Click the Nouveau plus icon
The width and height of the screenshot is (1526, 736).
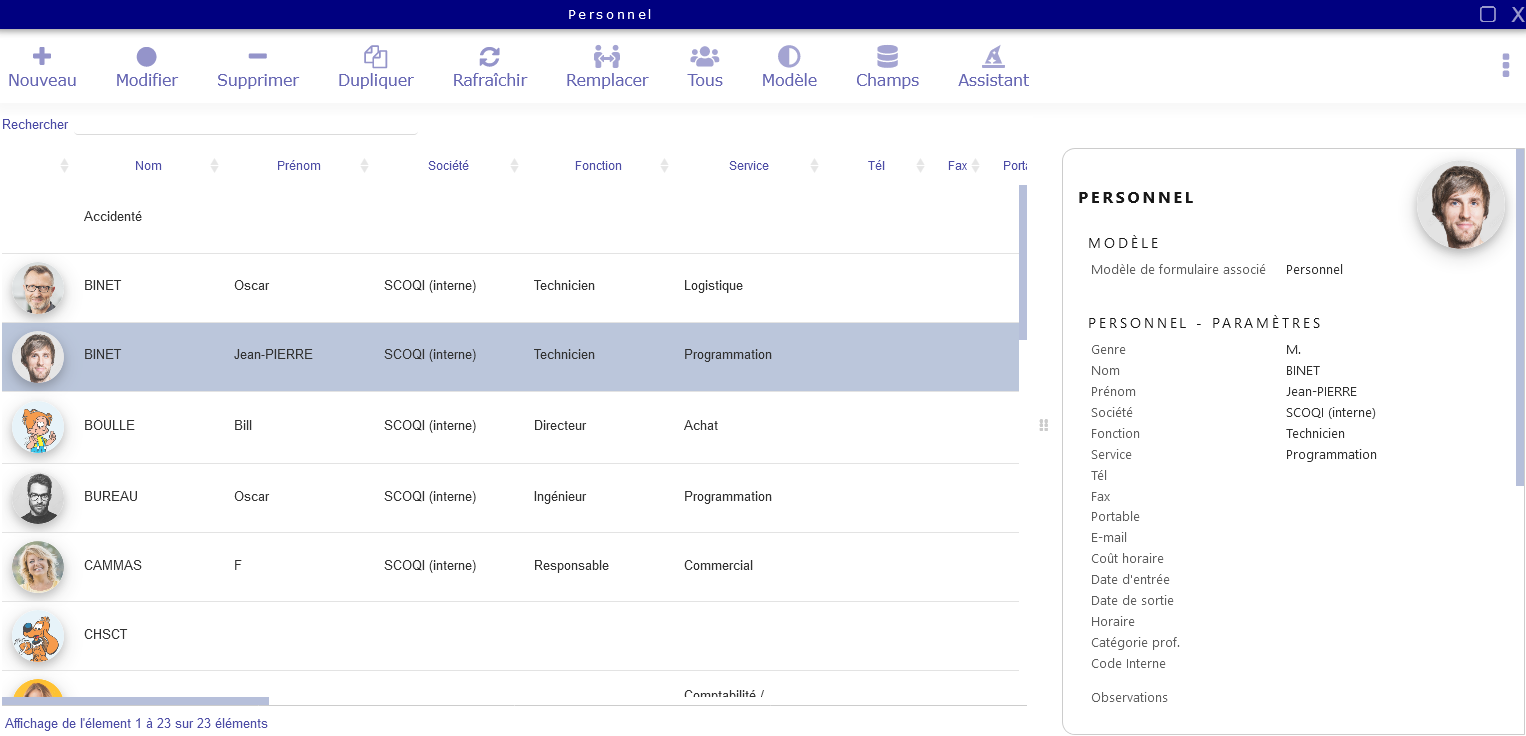42,57
